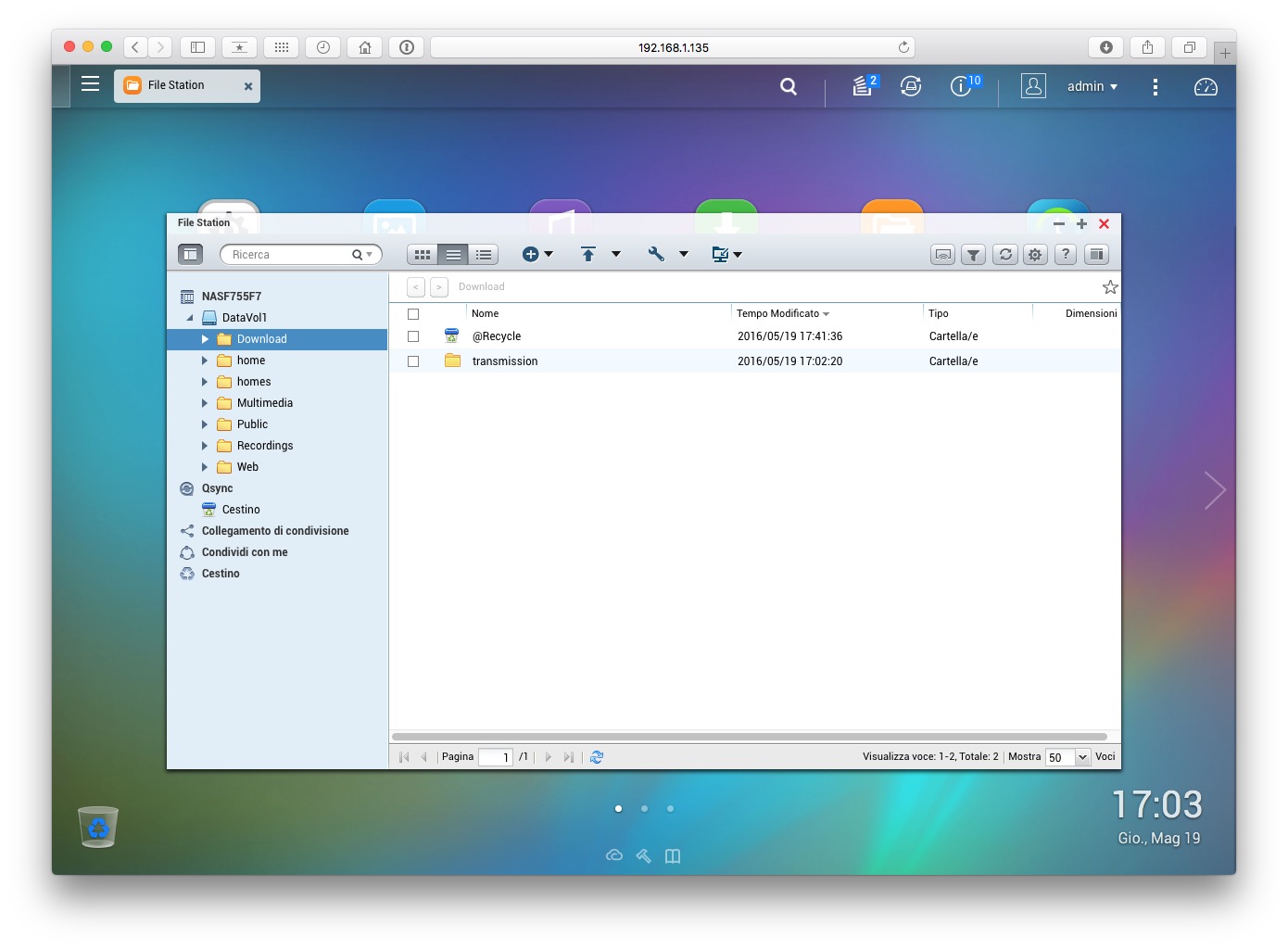Expand the Multimedia folder tree arrow
This screenshot has width=1288, height=949.
click(205, 403)
